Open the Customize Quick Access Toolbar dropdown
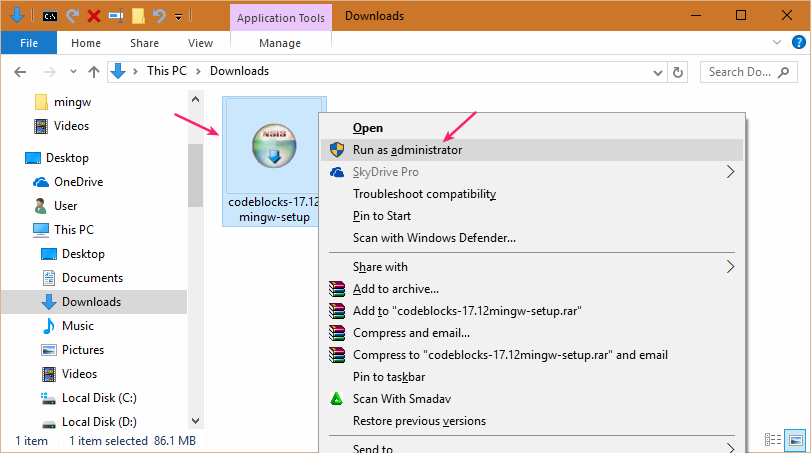 click(x=178, y=17)
